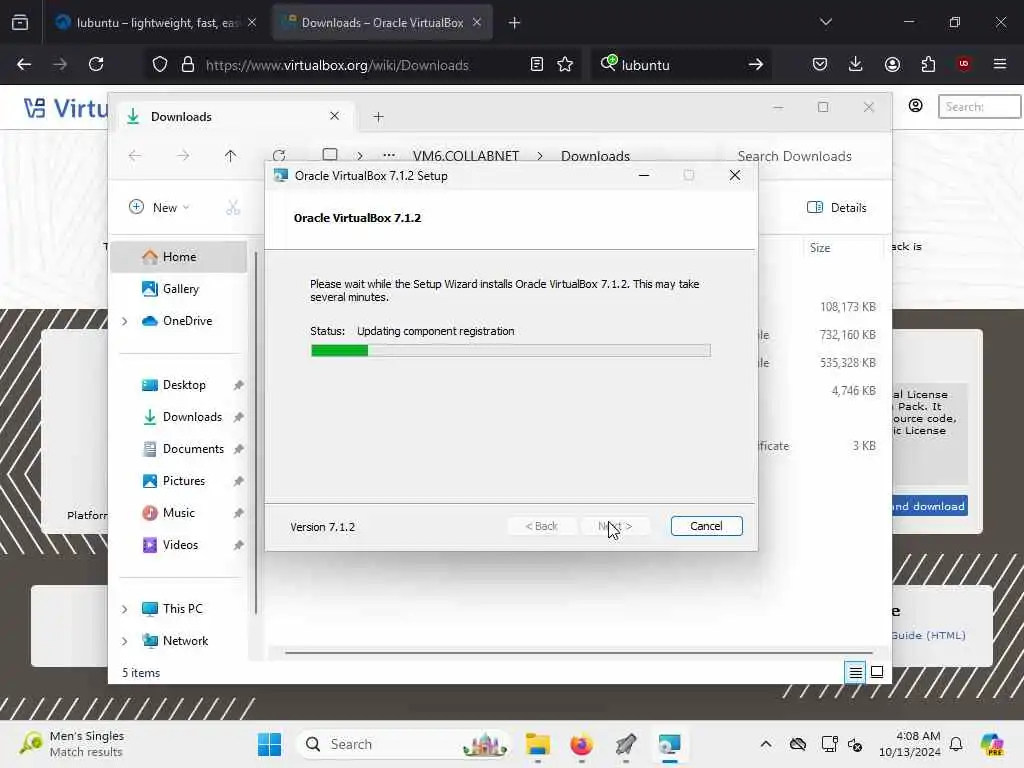The height and width of the screenshot is (768, 1024).
Task: Select the Downloads tab in File Explorer
Action: point(235,116)
